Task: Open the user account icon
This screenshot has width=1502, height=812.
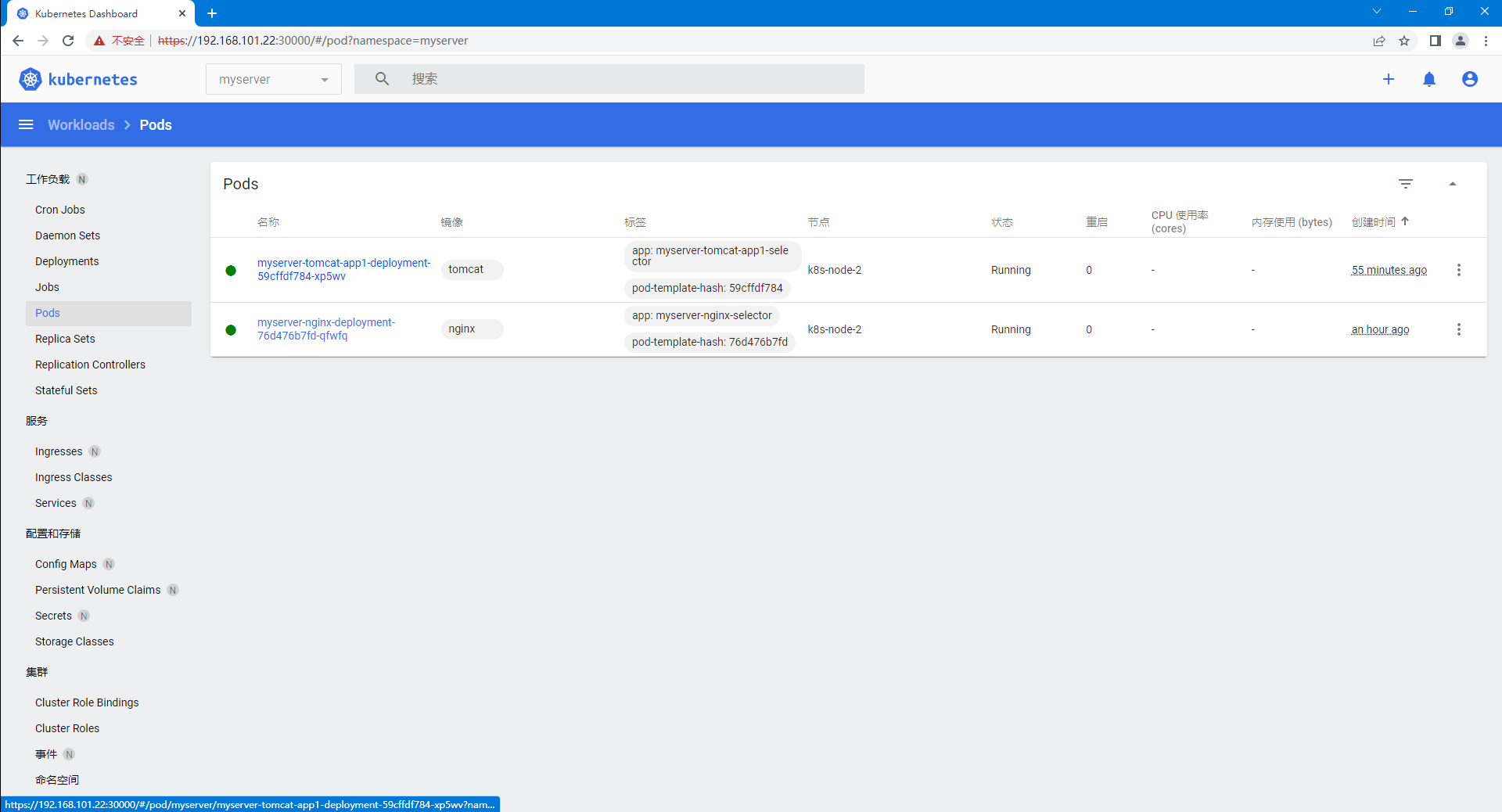Action: 1470,79
